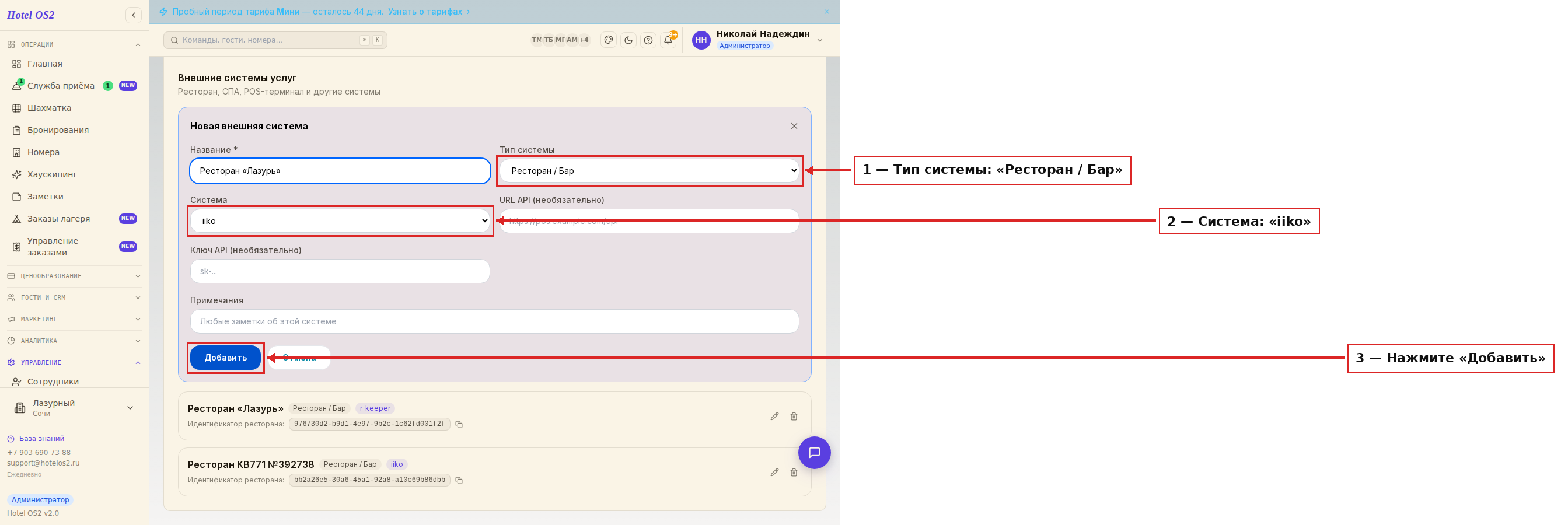Edit the Ресторан КВ771 №392738 entry
Viewport: 1568px width, 525px height.
774,473
